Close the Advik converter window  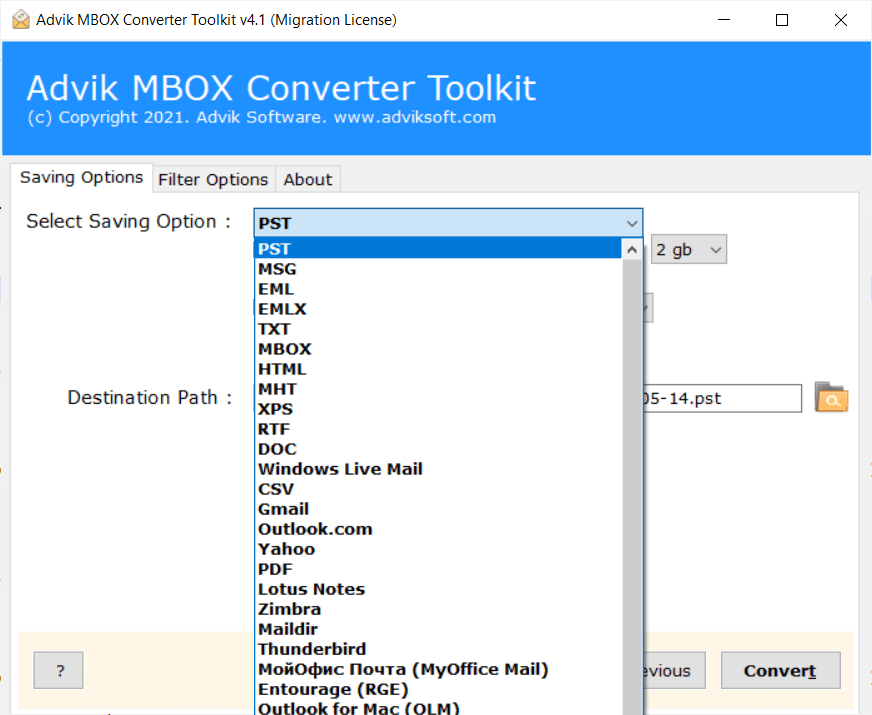[840, 20]
